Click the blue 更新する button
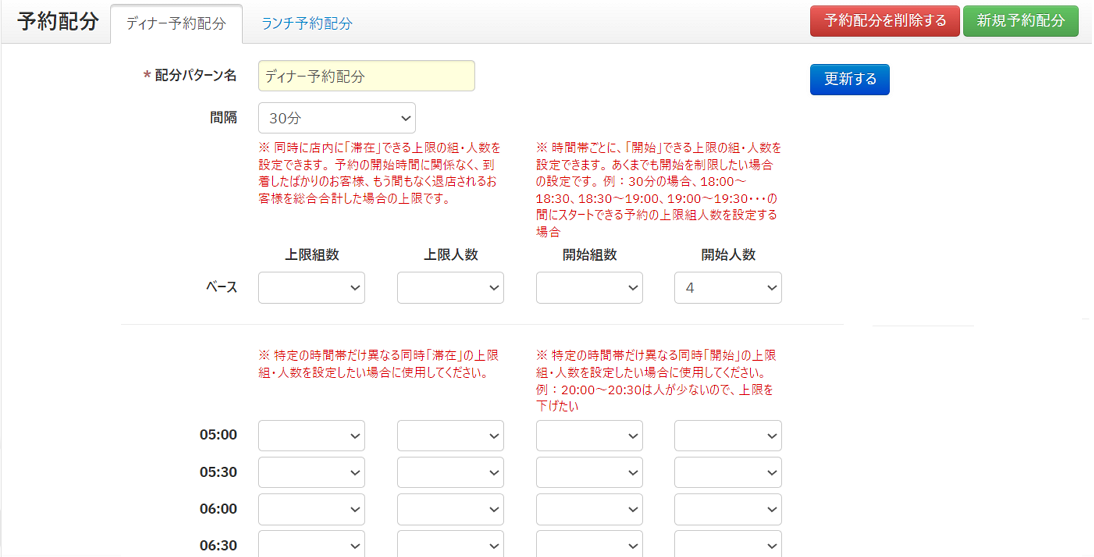This screenshot has width=1094, height=557. point(849,79)
